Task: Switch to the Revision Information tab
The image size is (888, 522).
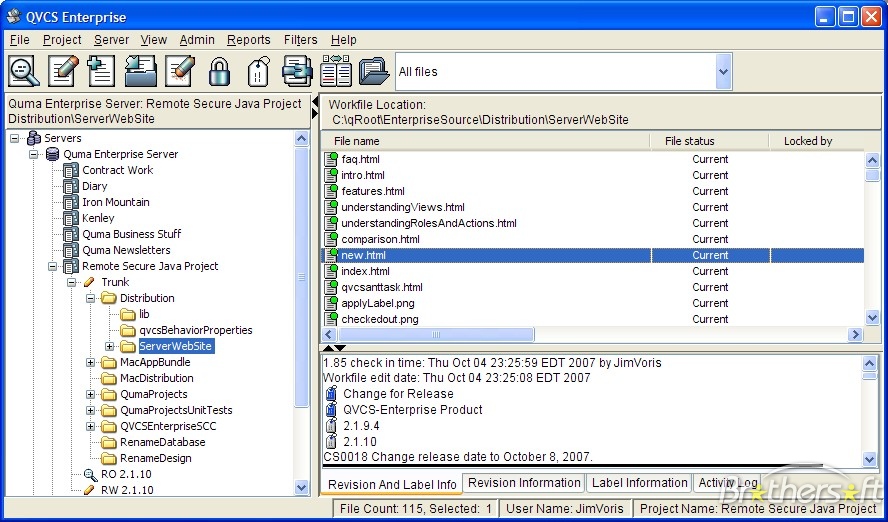Action: 524,483
